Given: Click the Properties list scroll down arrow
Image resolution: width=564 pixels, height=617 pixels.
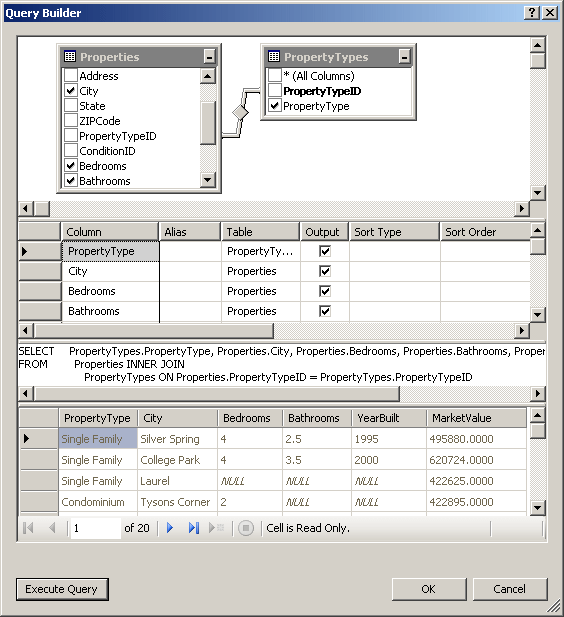Looking at the screenshot, I should coord(207,180).
